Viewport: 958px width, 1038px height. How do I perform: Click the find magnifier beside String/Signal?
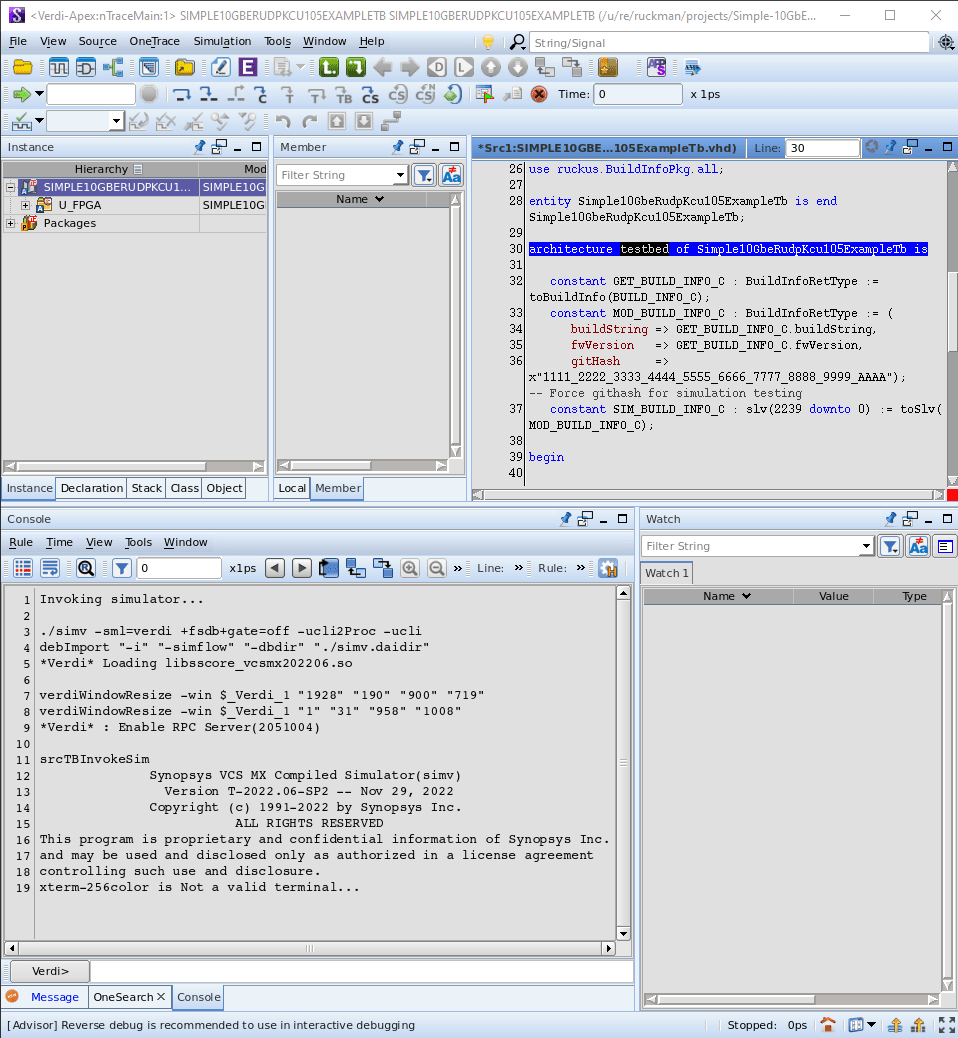[x=517, y=42]
